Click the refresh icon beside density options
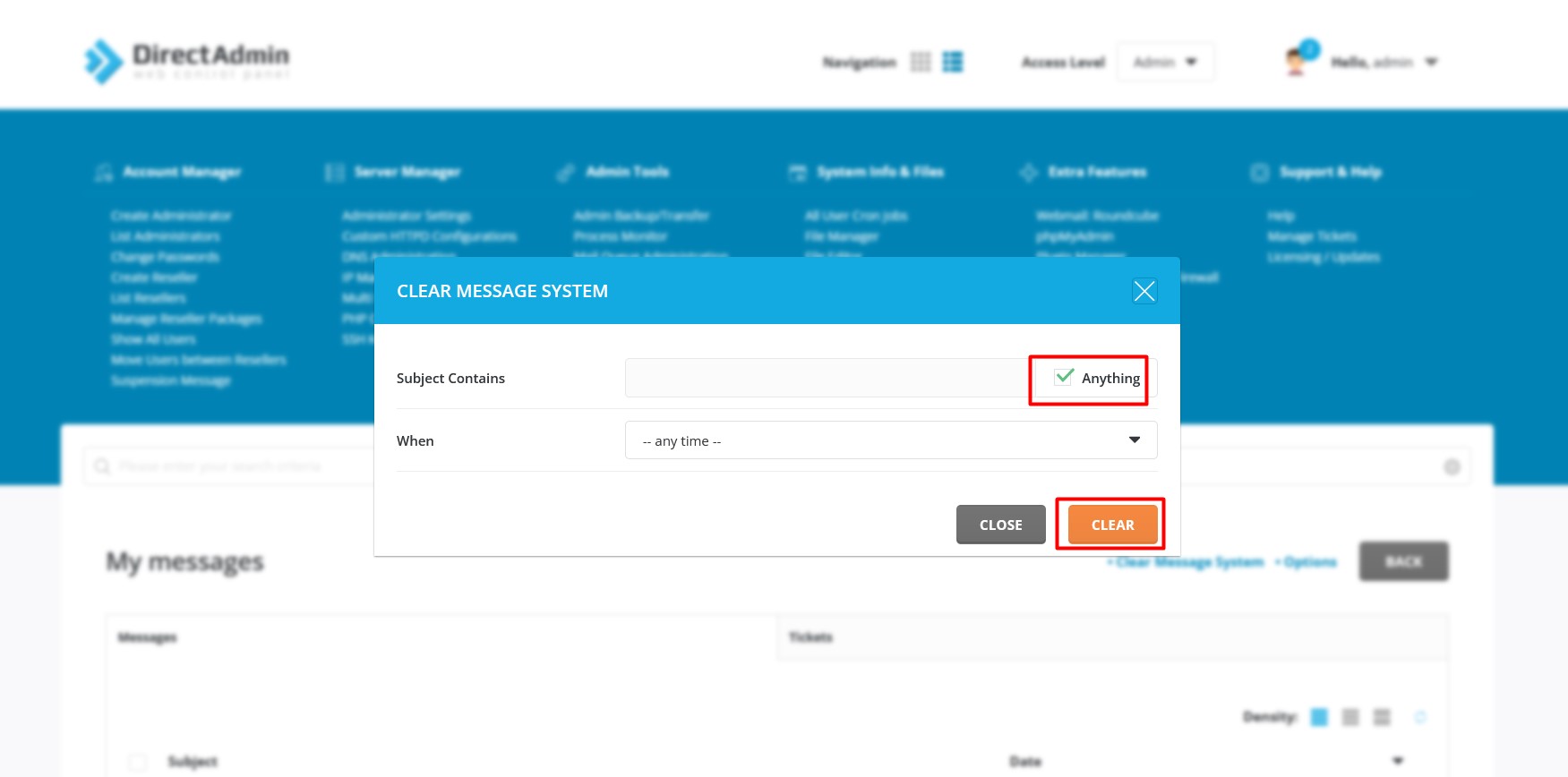1568x777 pixels. [x=1419, y=717]
